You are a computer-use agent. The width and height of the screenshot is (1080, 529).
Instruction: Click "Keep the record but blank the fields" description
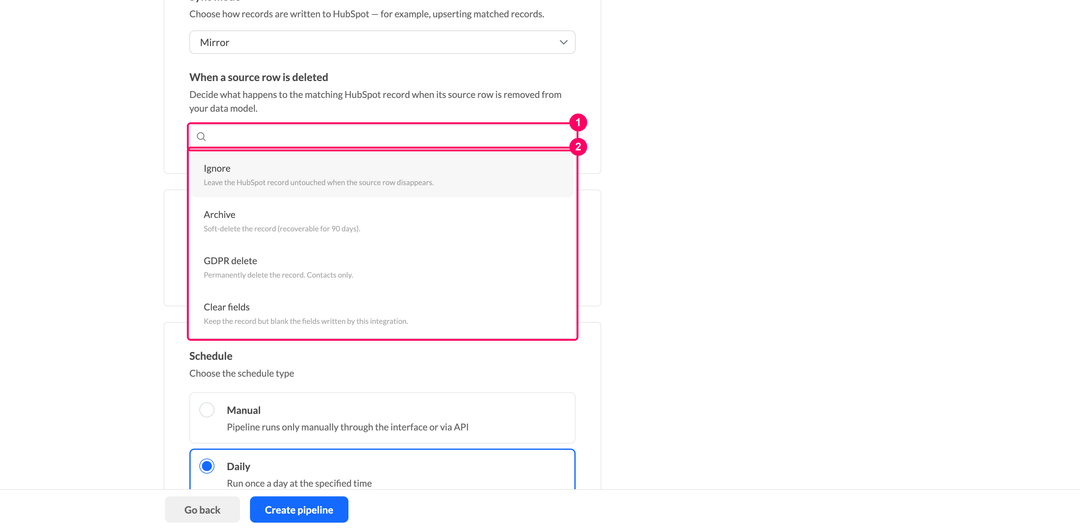coord(306,321)
